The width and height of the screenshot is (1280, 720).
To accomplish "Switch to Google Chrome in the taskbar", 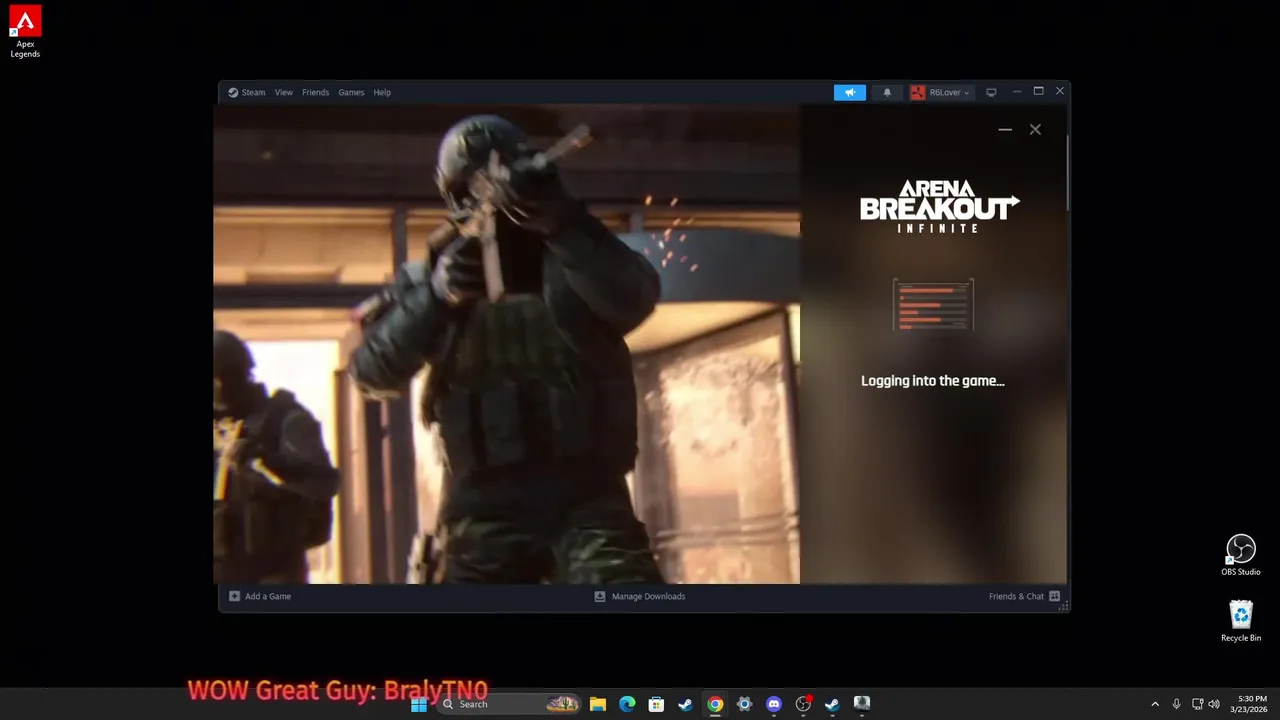I will click(x=715, y=704).
